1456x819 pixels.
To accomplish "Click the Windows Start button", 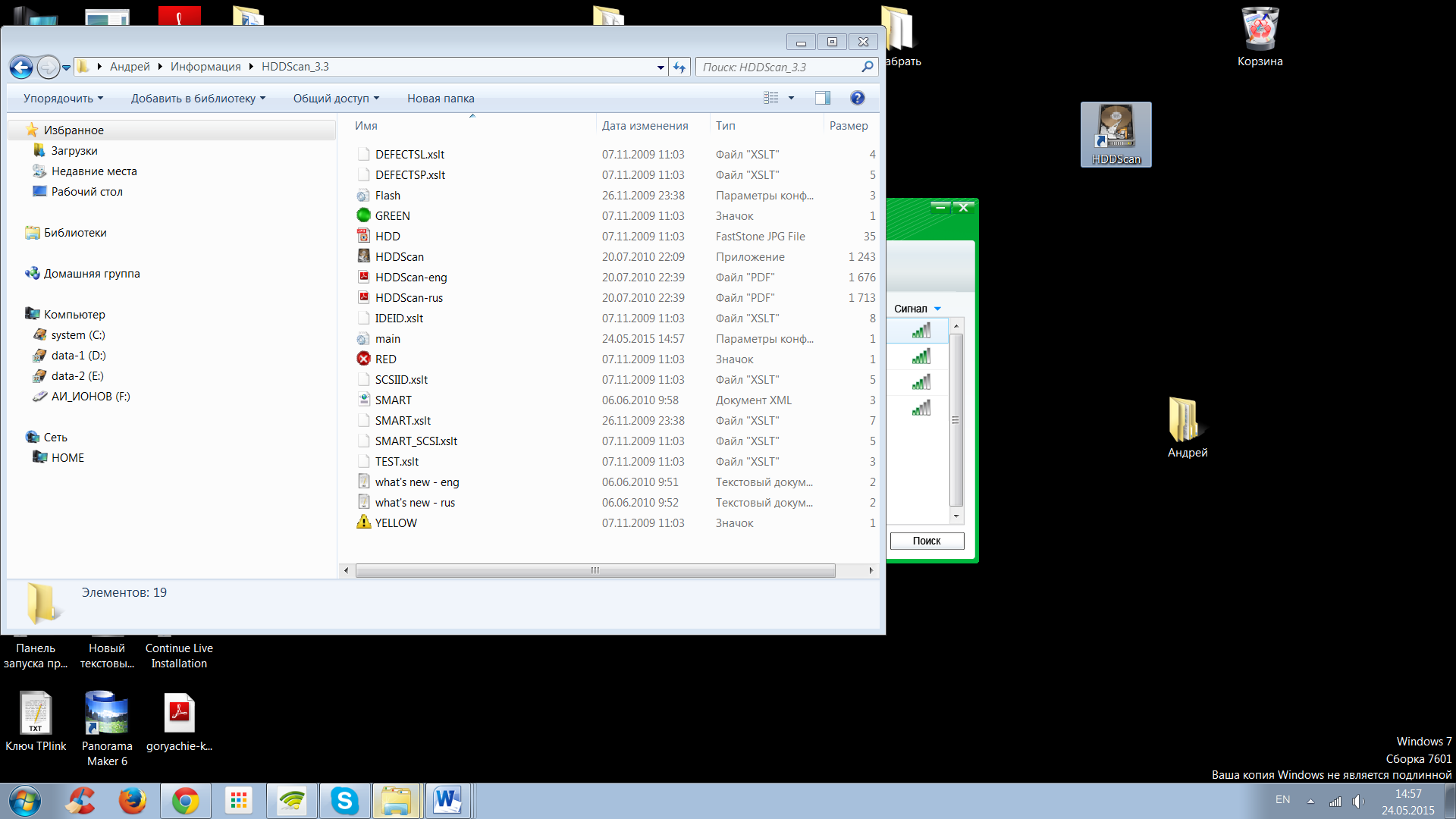I will (x=25, y=801).
